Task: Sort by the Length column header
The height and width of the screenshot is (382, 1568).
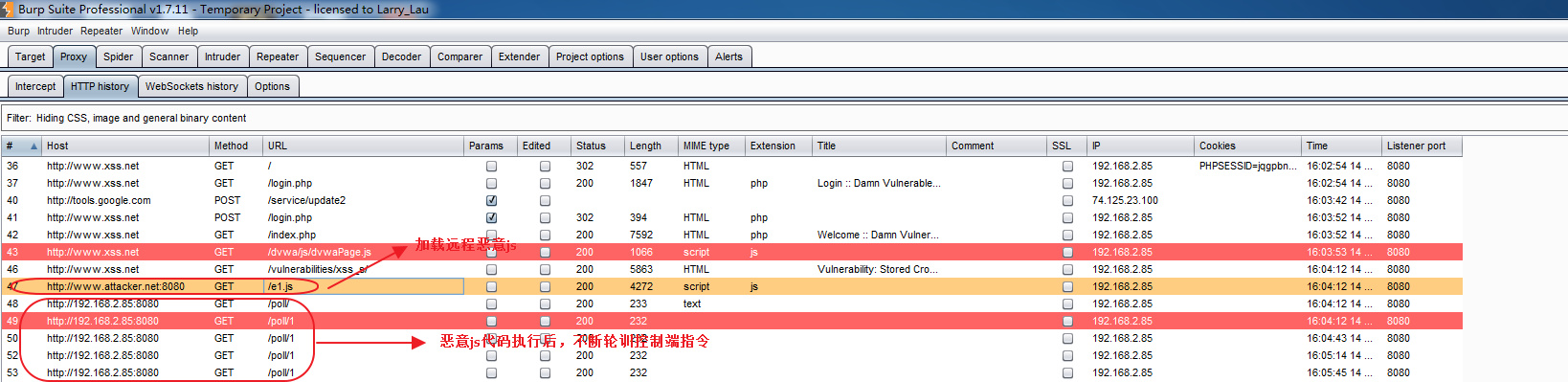Action: 651,146
